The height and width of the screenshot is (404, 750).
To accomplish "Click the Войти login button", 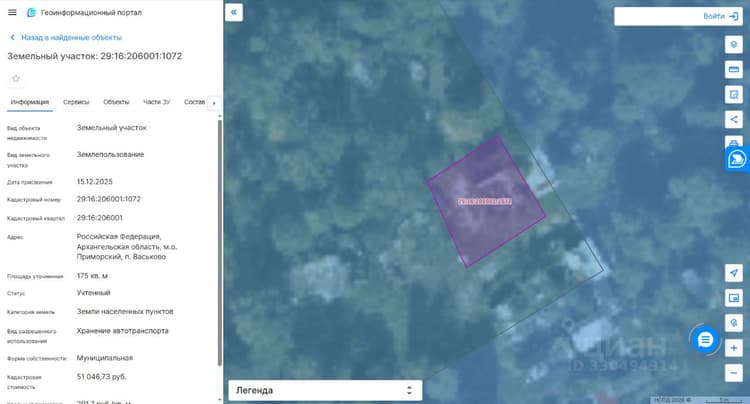I will (714, 16).
